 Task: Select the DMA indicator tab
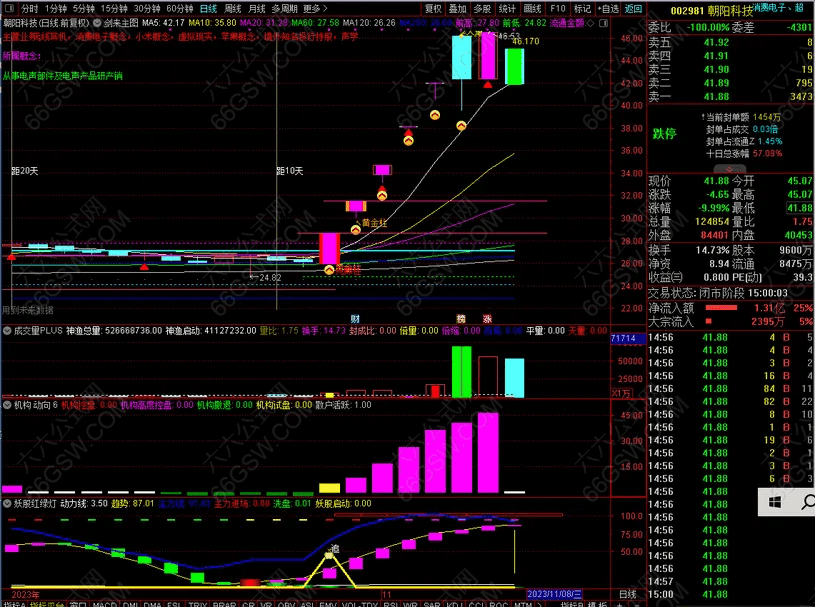(x=152, y=603)
